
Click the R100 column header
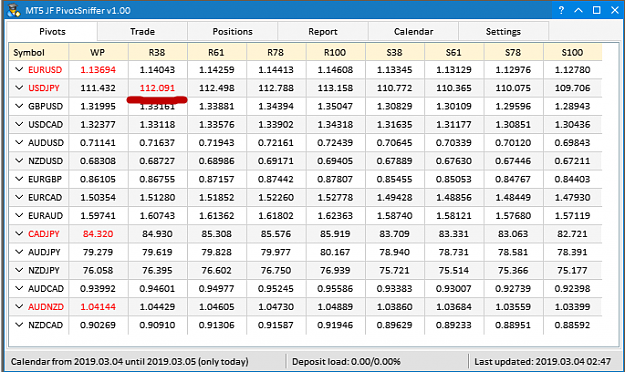pos(335,52)
